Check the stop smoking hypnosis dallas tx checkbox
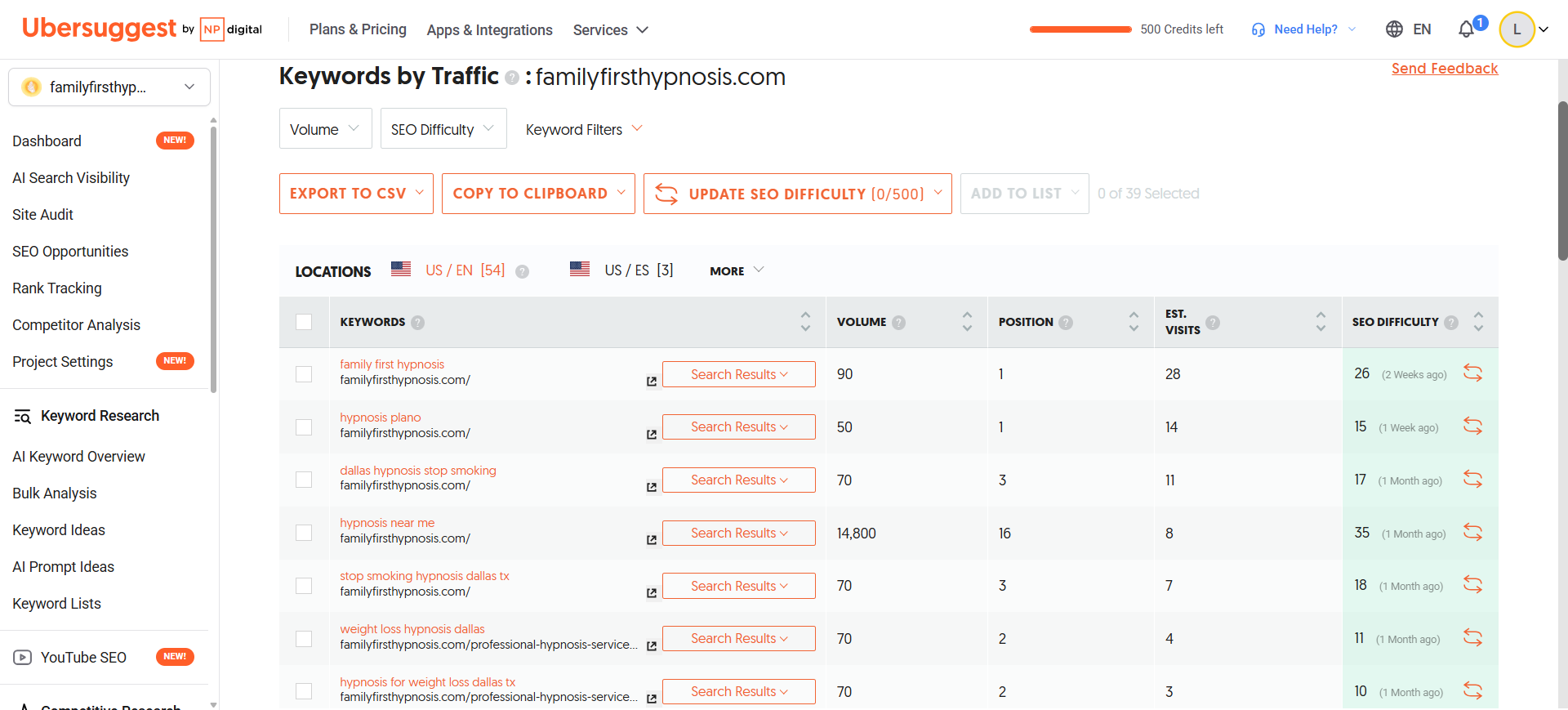This screenshot has height=710, width=1568. pos(304,586)
